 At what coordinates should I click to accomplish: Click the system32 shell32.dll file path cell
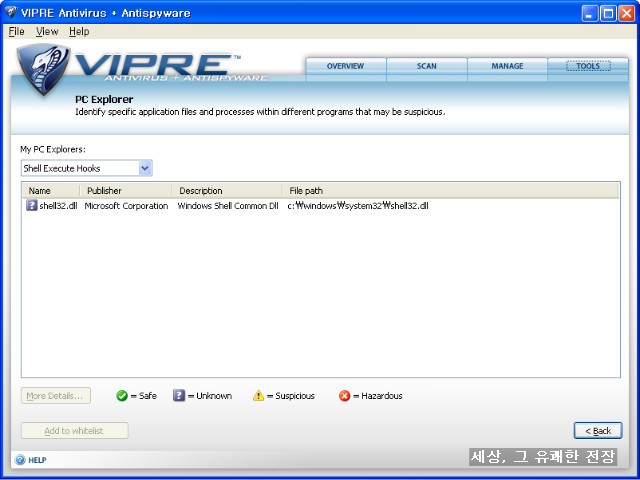pyautogui.click(x=358, y=206)
